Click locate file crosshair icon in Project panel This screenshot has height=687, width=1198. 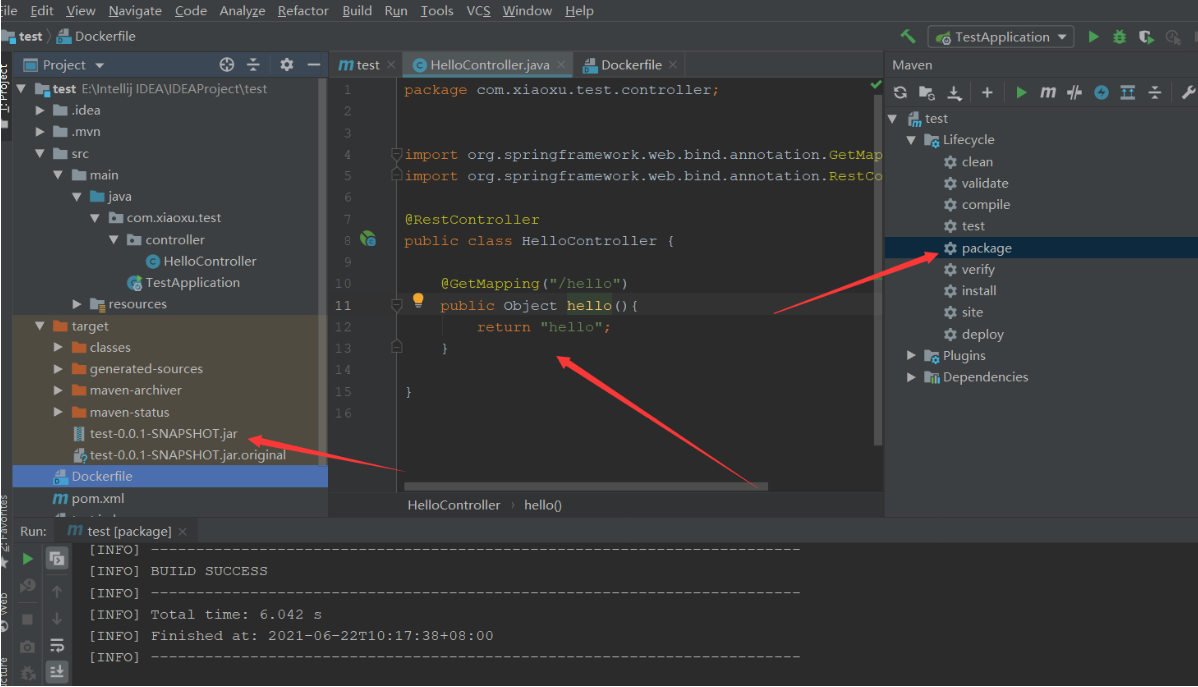tap(227, 65)
